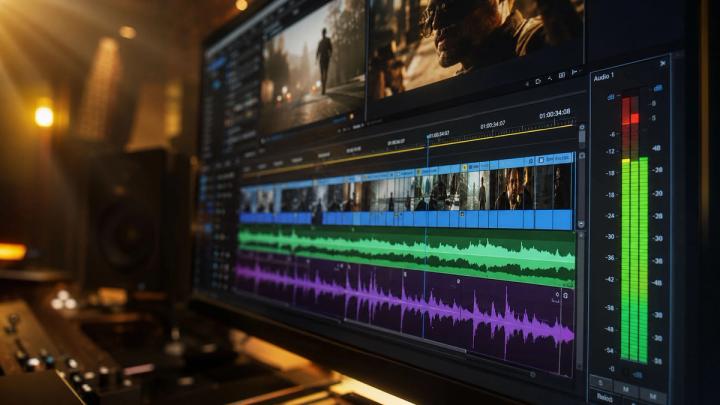Screen dimensions: 720x405
Task: Select the Audio 1 panel title
Action: tap(603, 77)
